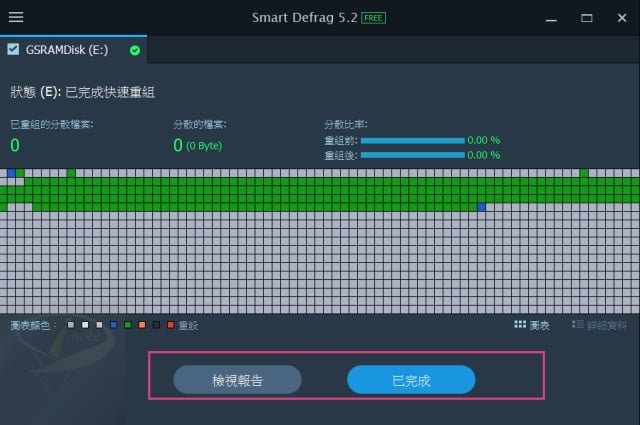Viewport: 640px width, 425px height.
Task: Pick the blue legend color swatch
Action: click(114, 325)
